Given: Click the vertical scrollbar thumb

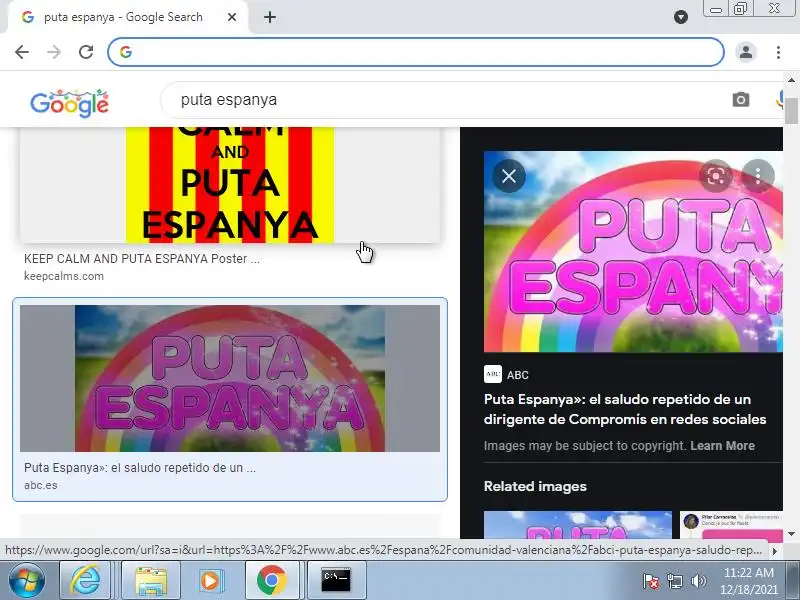Looking at the screenshot, I should tap(791, 111).
